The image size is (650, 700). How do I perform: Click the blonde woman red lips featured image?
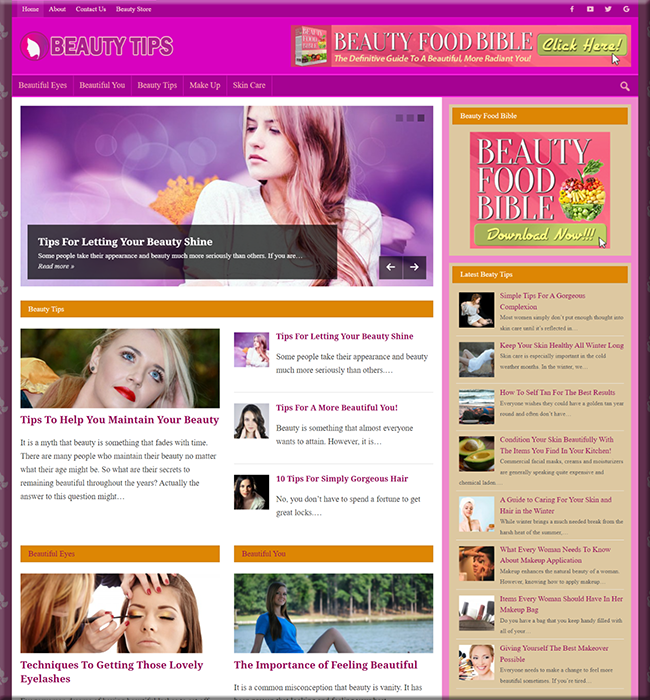tap(120, 368)
